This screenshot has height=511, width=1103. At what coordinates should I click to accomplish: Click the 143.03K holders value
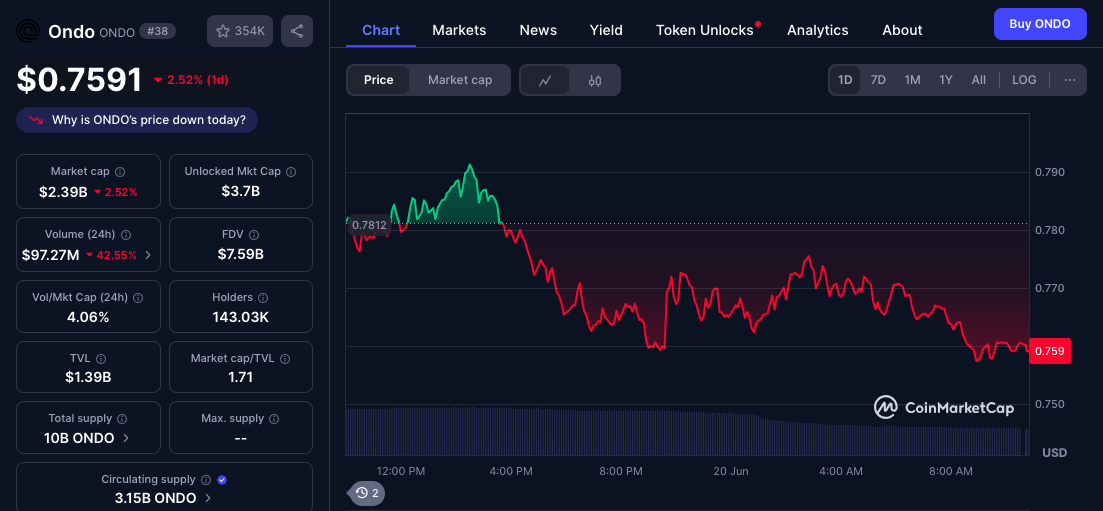pos(241,317)
